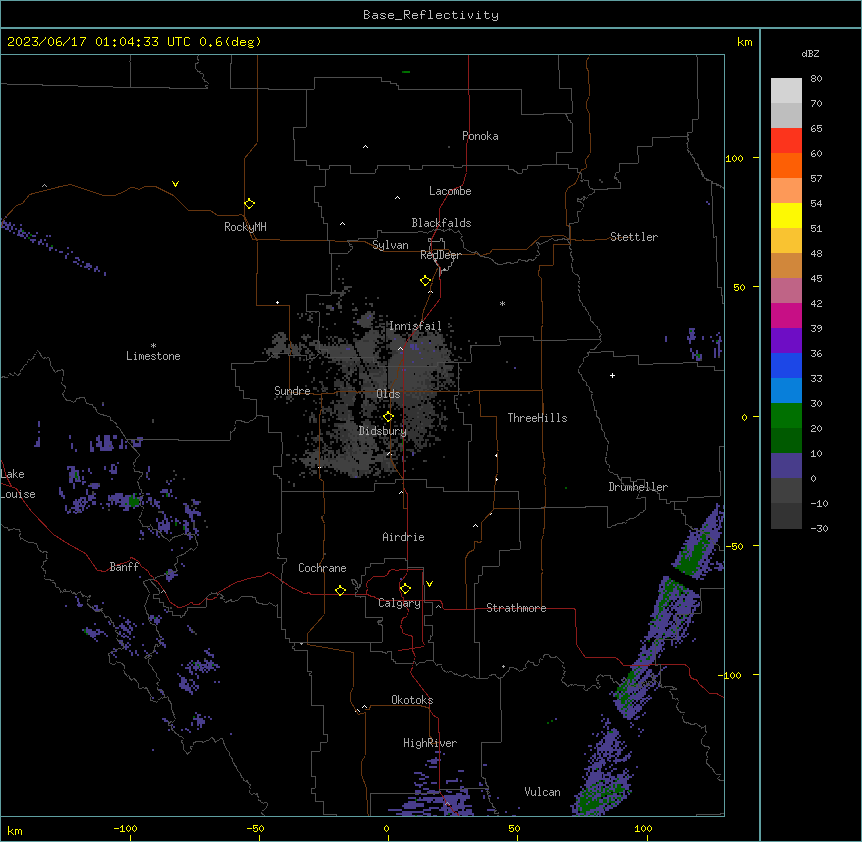The width and height of the screenshot is (862, 842).
Task: Click the yellow V marker northwest of RockyMH
Action: 175,184
